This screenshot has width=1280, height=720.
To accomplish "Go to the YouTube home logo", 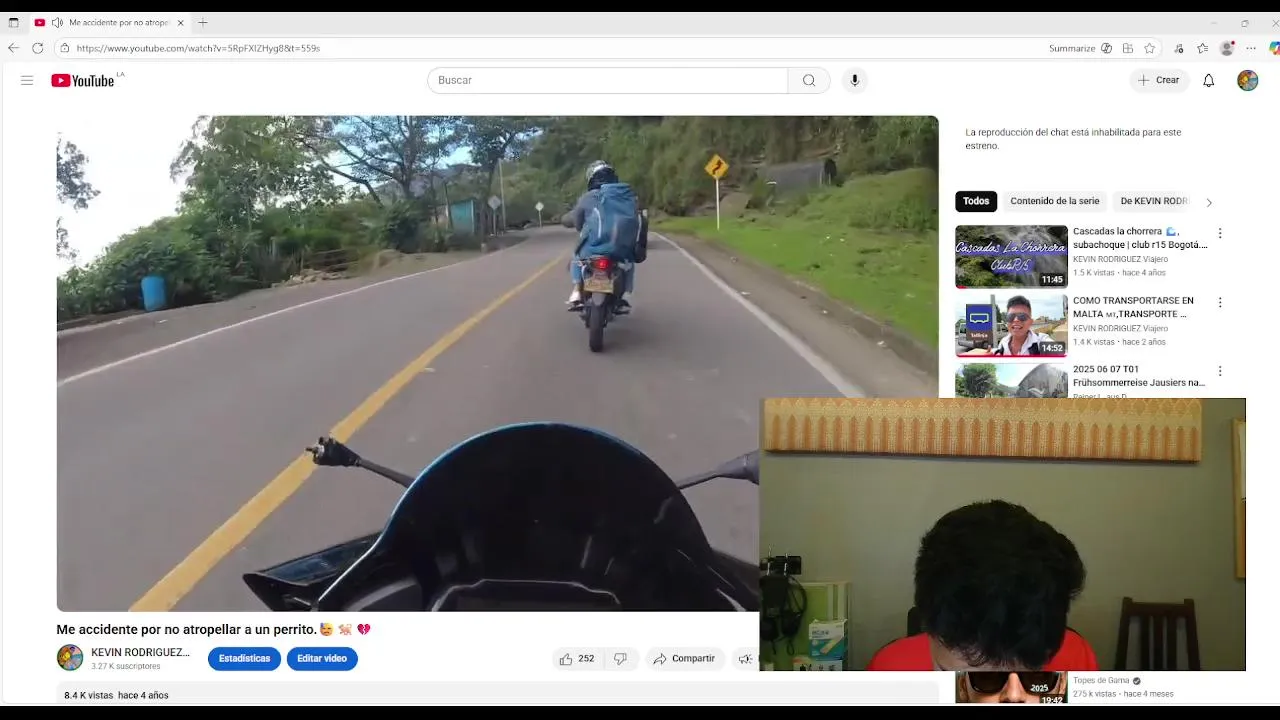I will coord(83,80).
